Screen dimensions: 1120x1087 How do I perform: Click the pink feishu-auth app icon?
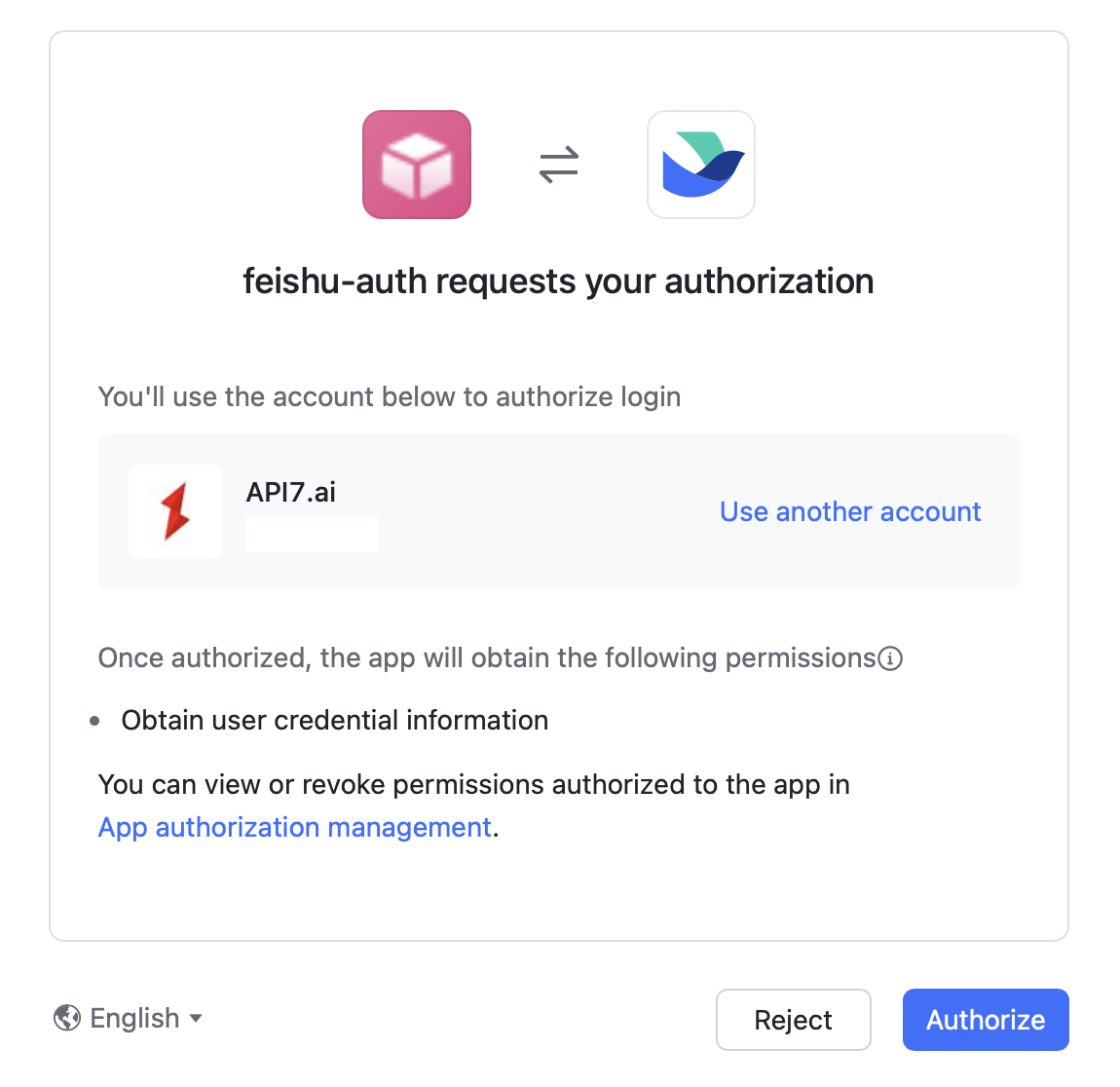(x=416, y=164)
